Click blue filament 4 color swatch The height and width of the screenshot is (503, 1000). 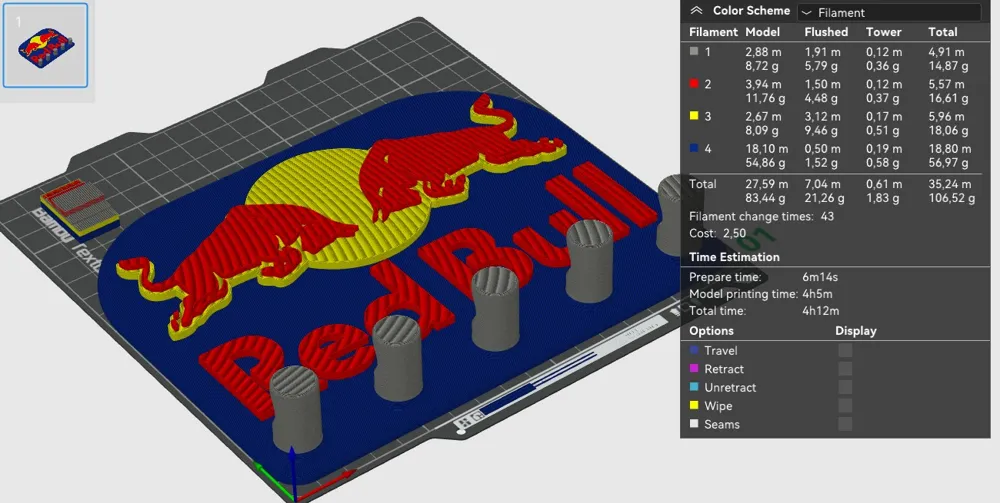tap(695, 149)
